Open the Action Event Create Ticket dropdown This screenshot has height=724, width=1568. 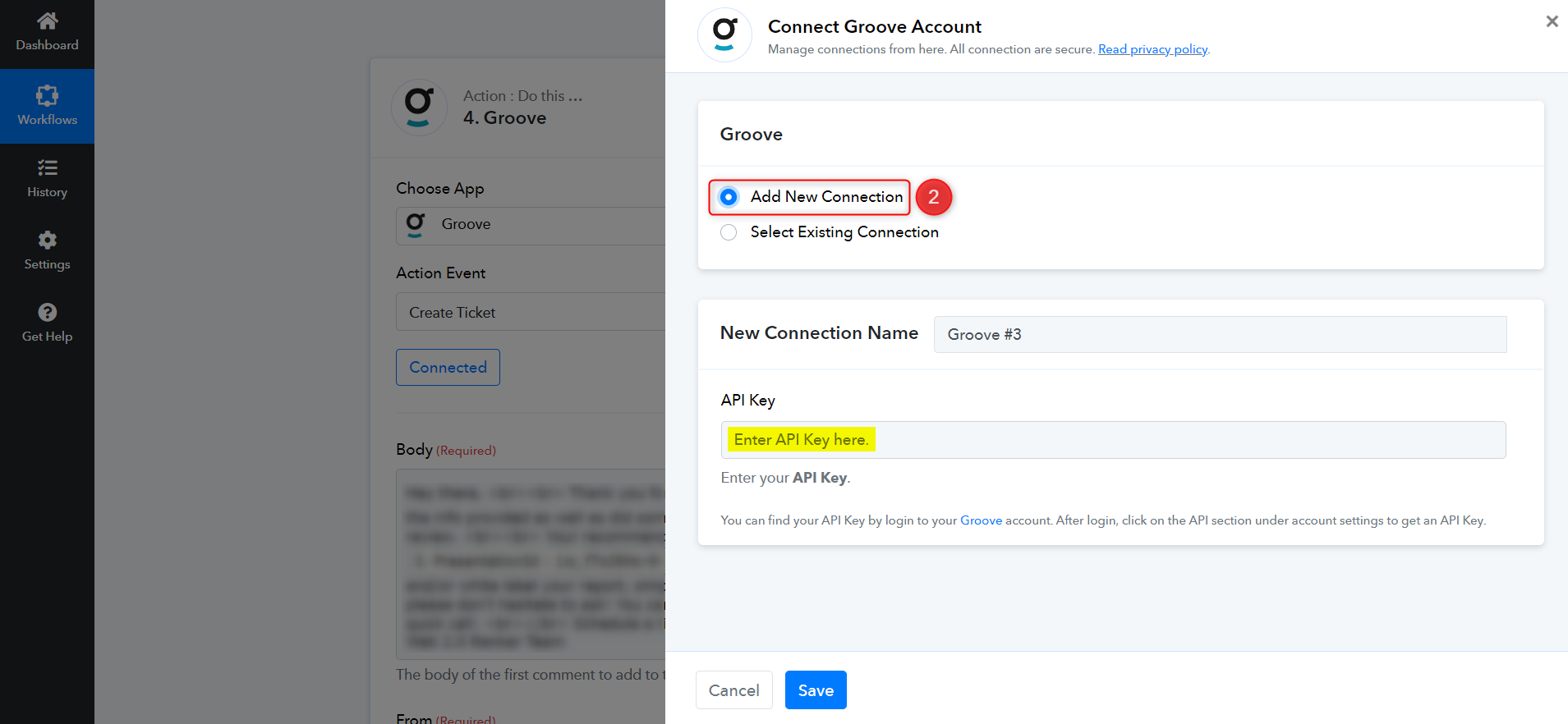[531, 312]
